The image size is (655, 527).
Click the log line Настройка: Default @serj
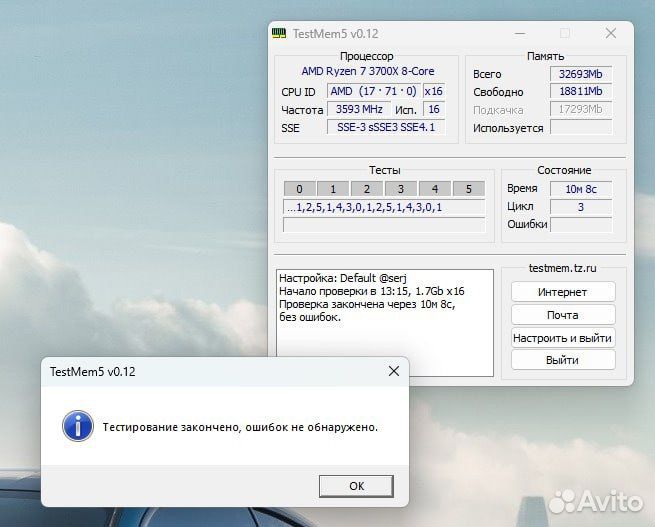(x=343, y=278)
